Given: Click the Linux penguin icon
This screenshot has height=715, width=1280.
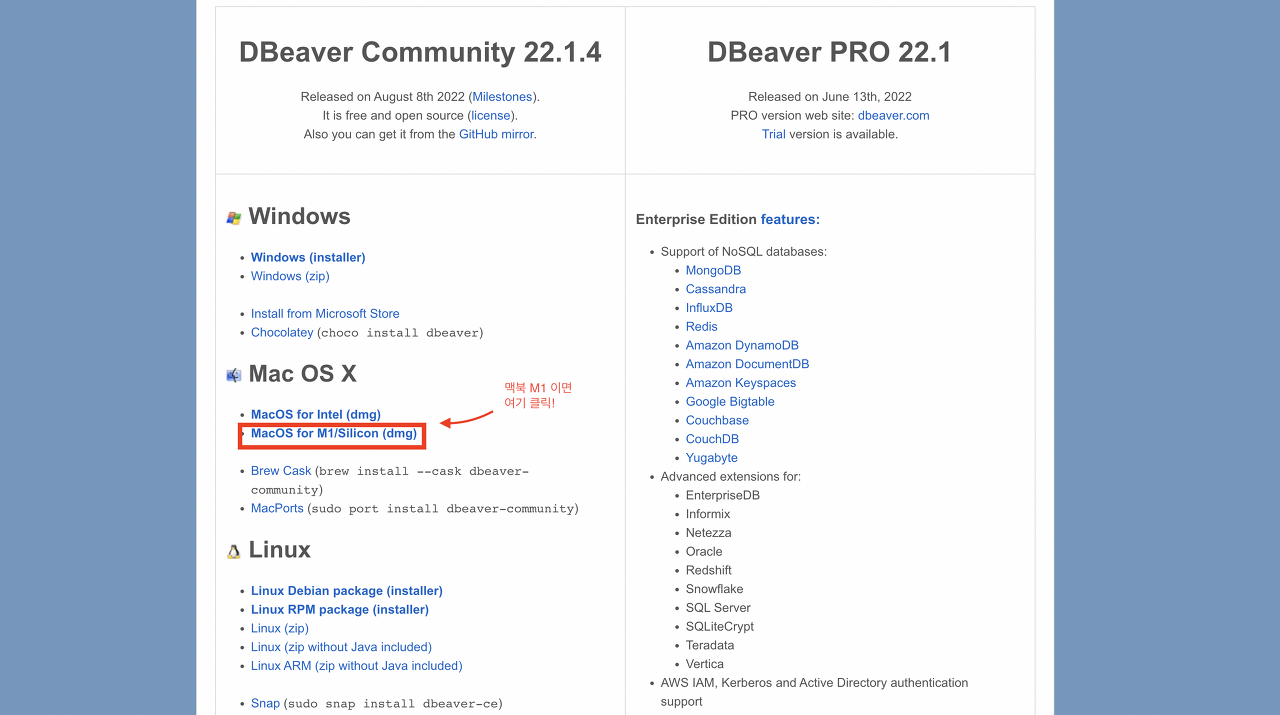Looking at the screenshot, I should tap(234, 551).
